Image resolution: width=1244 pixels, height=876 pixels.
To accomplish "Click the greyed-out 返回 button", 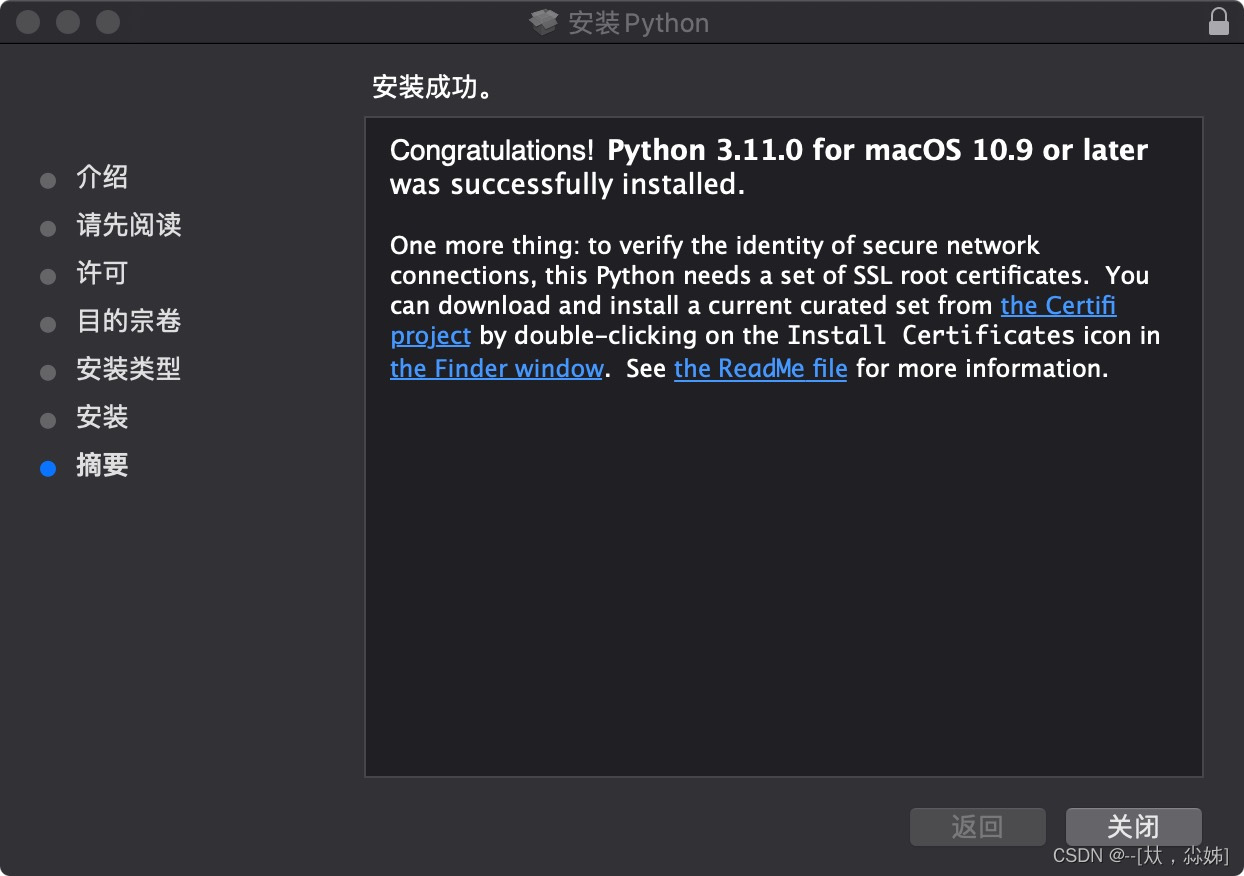I will pyautogui.click(x=977, y=827).
